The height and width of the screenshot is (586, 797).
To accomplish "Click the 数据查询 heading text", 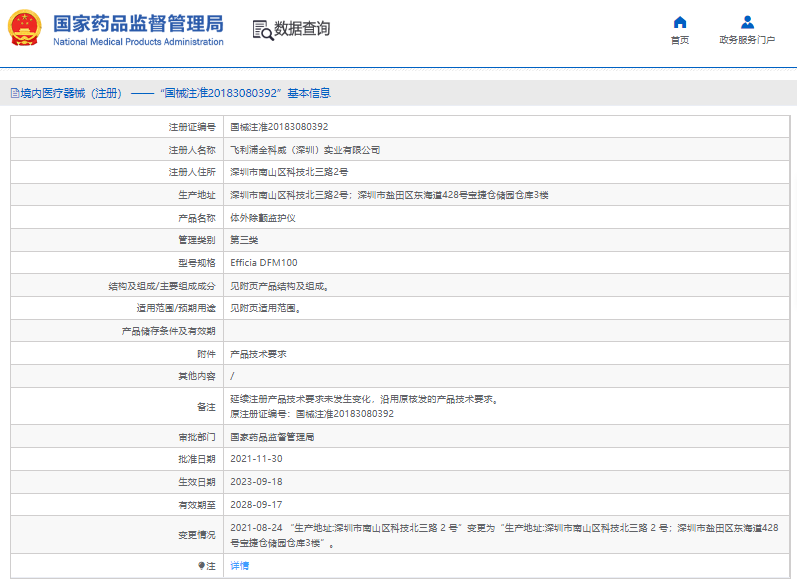I will click(302, 28).
